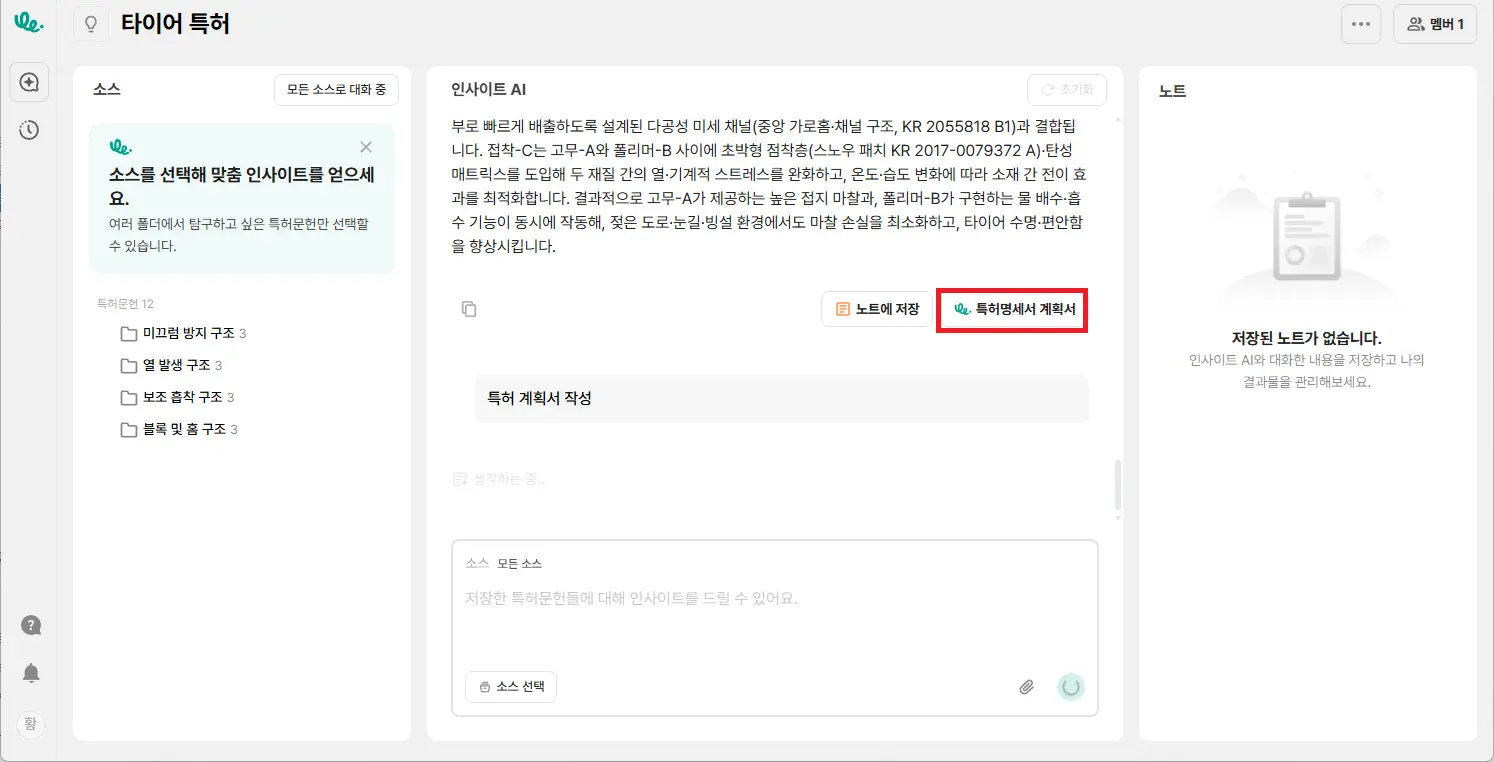The width and height of the screenshot is (1494, 762).
Task: Close the source selection tip banner
Action: coord(366,147)
